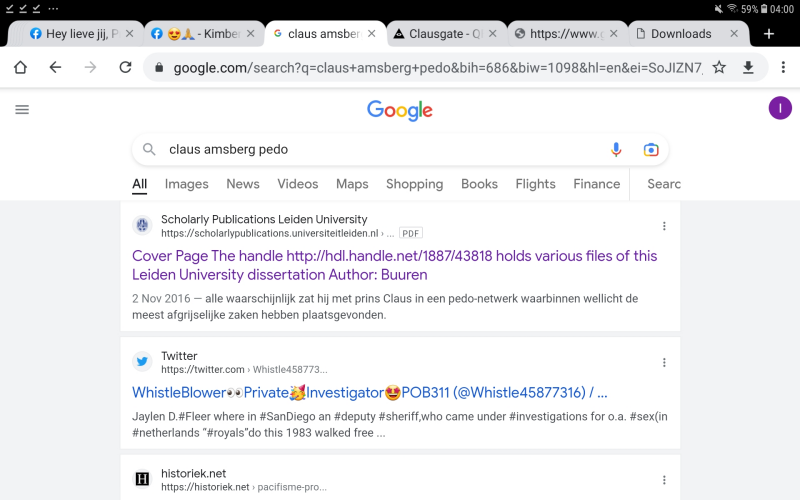Viewport: 800px width, 500px height.
Task: Open the Leiden University dissertation result link
Action: pyautogui.click(x=394, y=265)
